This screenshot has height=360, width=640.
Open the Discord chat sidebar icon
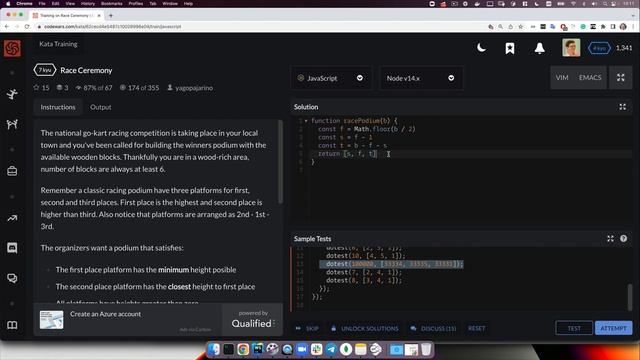pyautogui.click(x=12, y=248)
